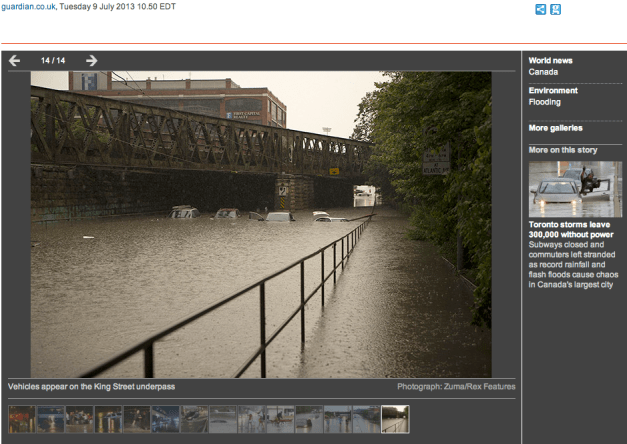The image size is (627, 444).
Task: Select the second thumbnail in the gallery strip
Action: [51, 419]
